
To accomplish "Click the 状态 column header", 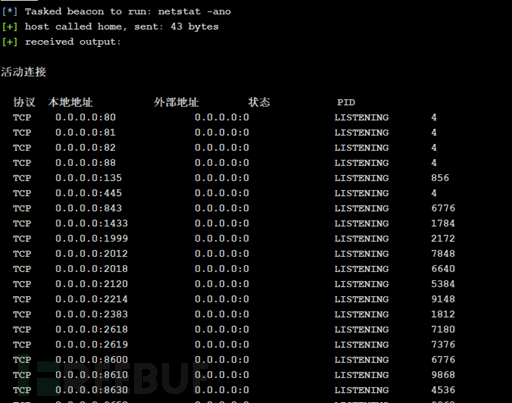I will point(259,102).
